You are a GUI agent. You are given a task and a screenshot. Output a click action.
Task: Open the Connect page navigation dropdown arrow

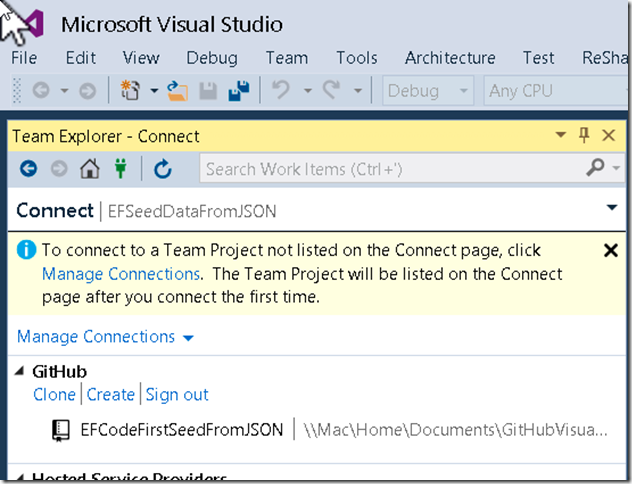pos(612,208)
